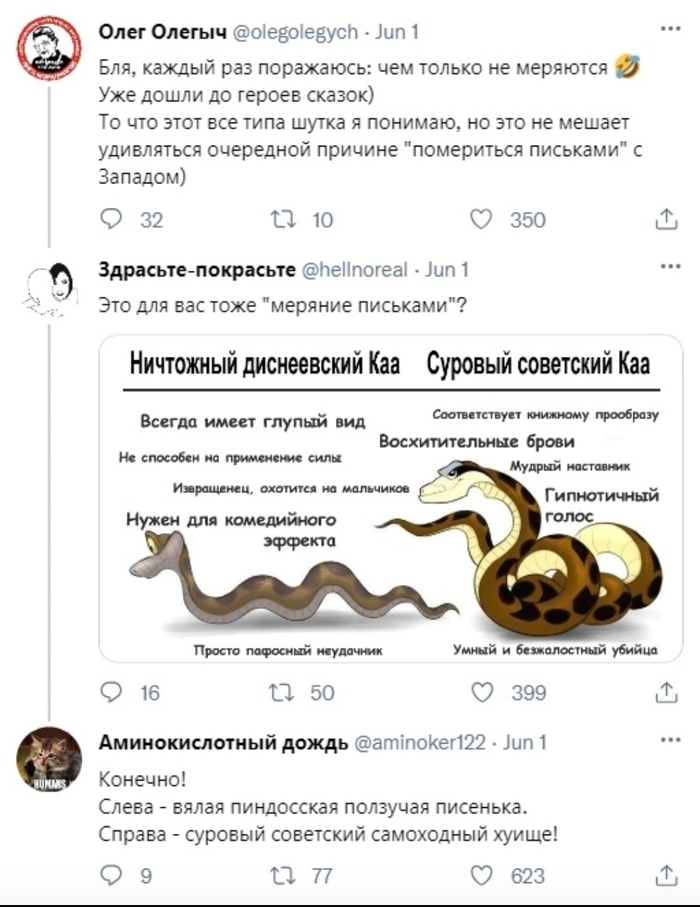Like the Здрасьте-покрасьте tweet
700x907 pixels.
point(484,692)
